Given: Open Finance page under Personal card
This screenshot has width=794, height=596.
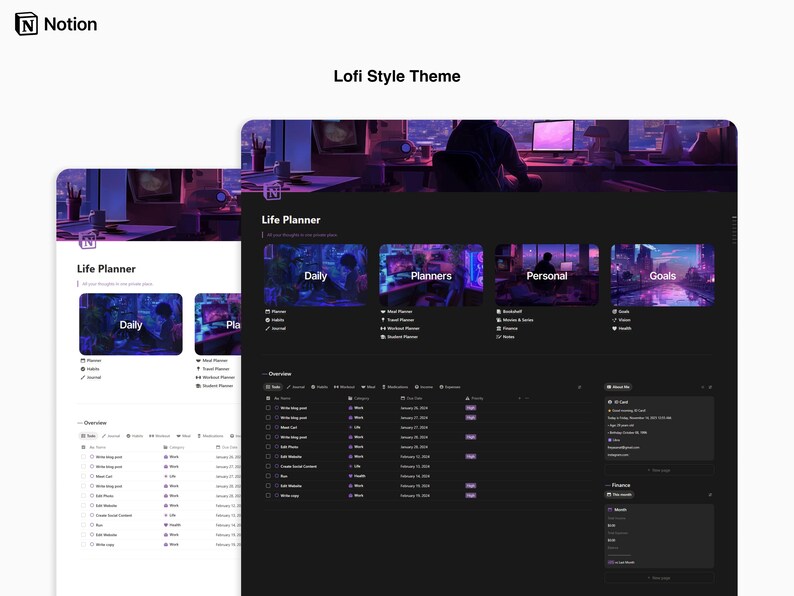Looking at the screenshot, I should 507,329.
